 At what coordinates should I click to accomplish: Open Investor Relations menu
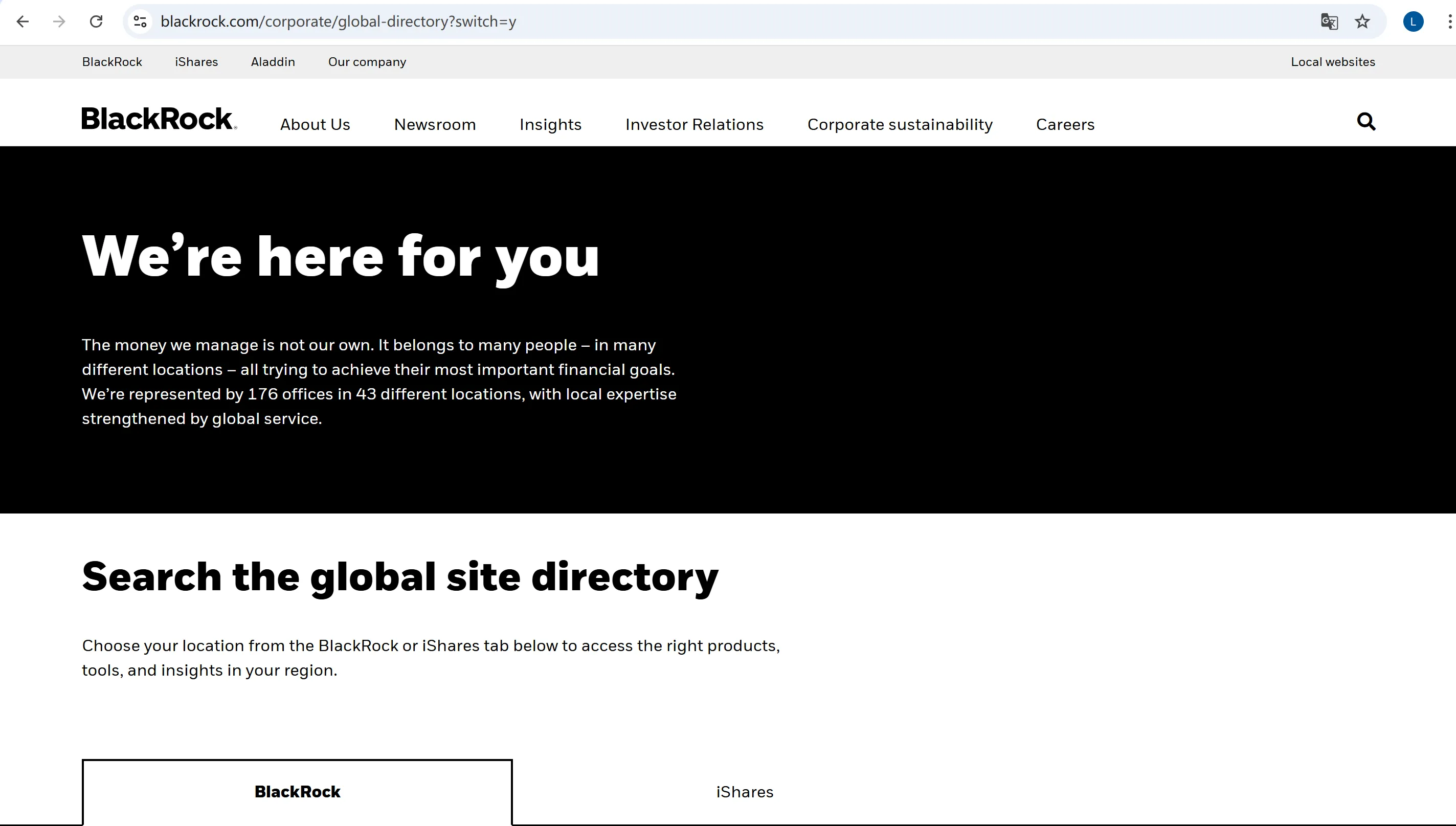coord(695,124)
